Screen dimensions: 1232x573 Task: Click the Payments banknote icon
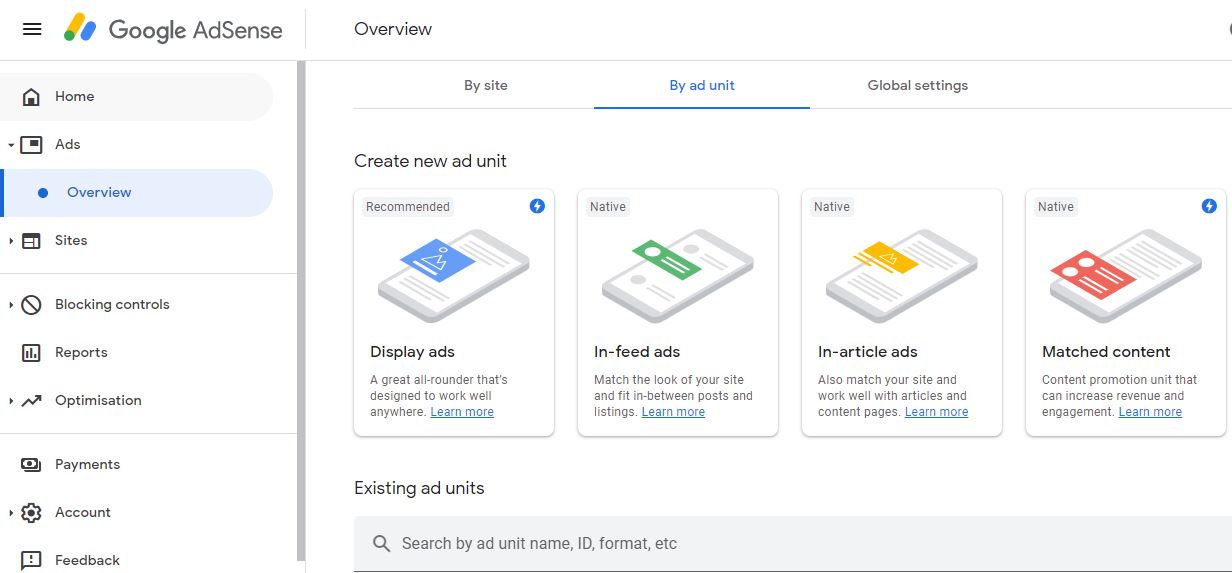(31, 465)
